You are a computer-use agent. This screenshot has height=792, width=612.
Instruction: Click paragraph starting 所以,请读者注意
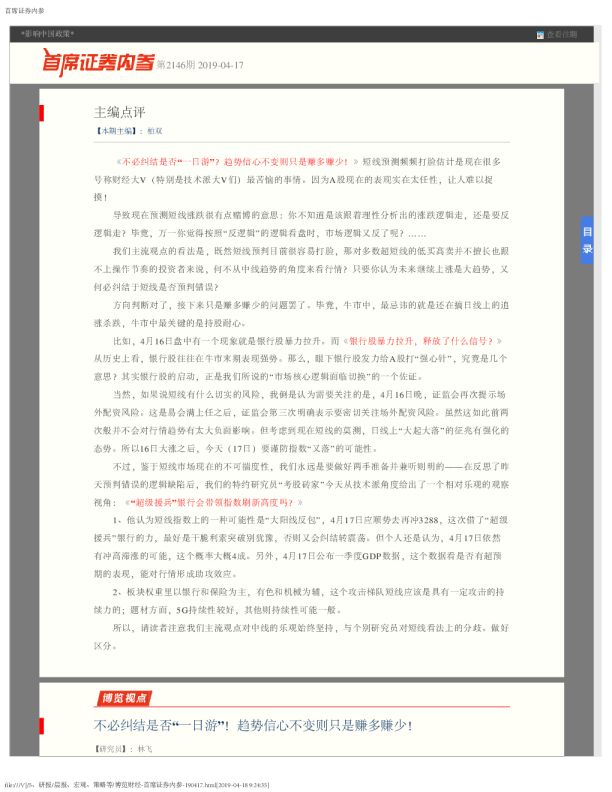pyautogui.click(x=301, y=636)
